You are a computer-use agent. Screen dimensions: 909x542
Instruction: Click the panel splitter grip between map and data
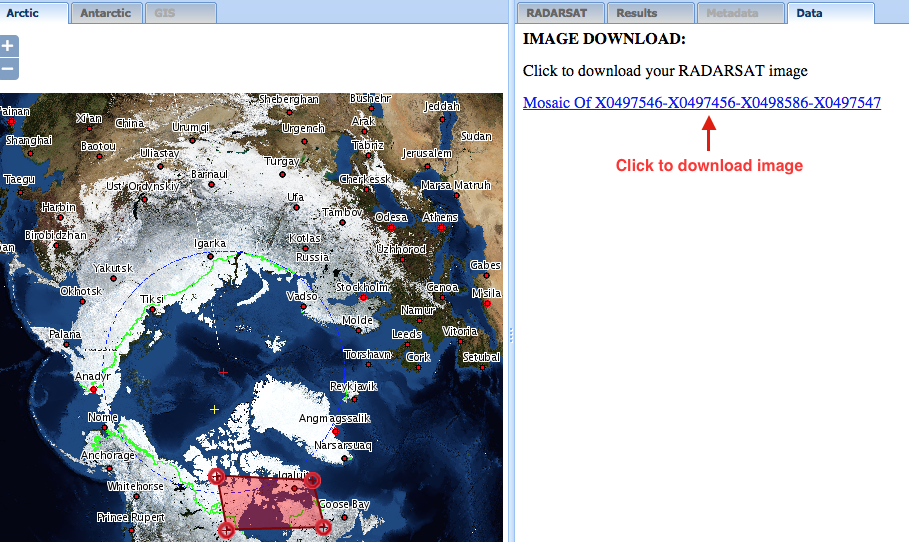[511, 335]
